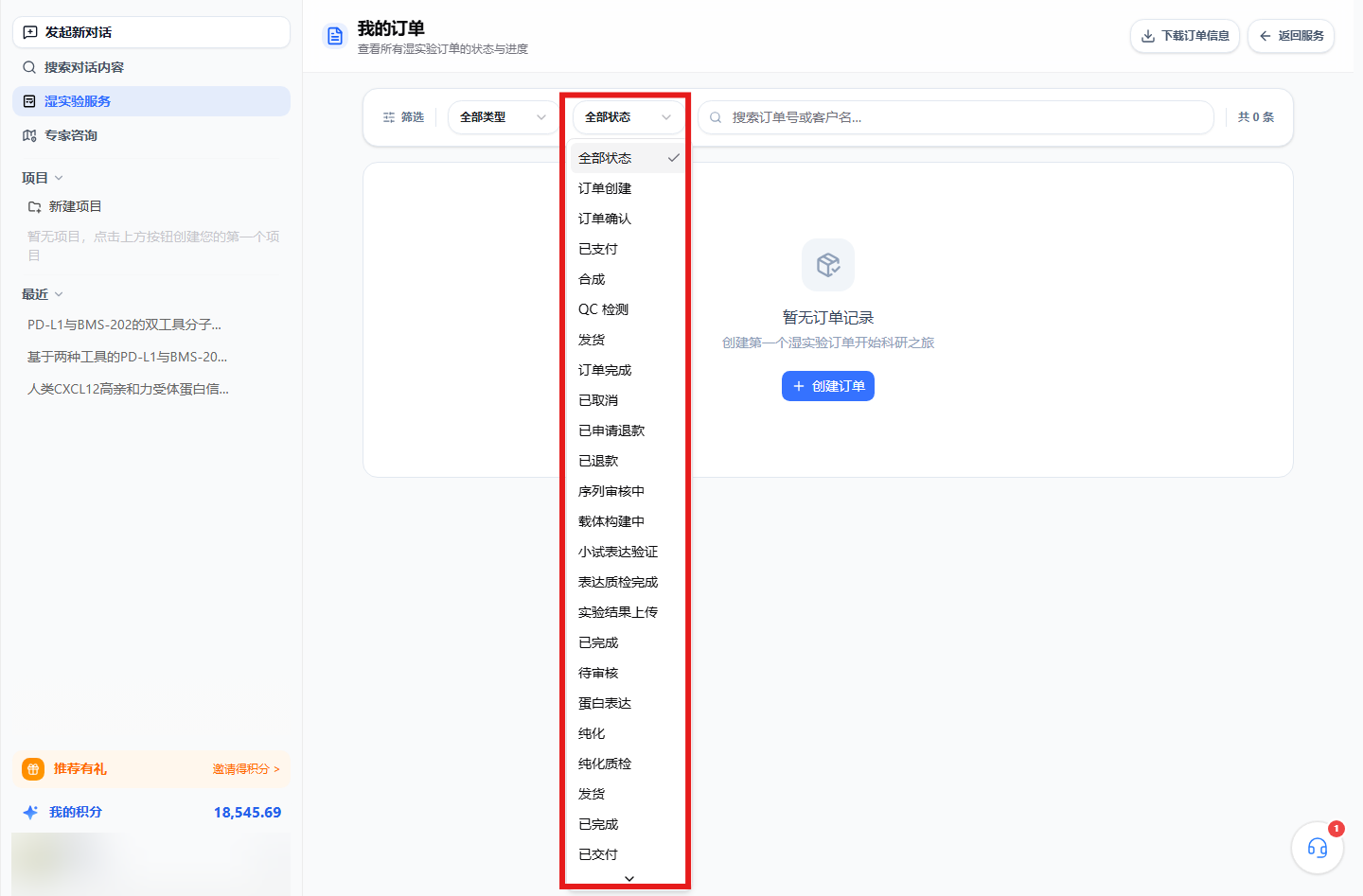Click the orange gift icon beside 推荐有礼
1363x896 pixels.
33,769
